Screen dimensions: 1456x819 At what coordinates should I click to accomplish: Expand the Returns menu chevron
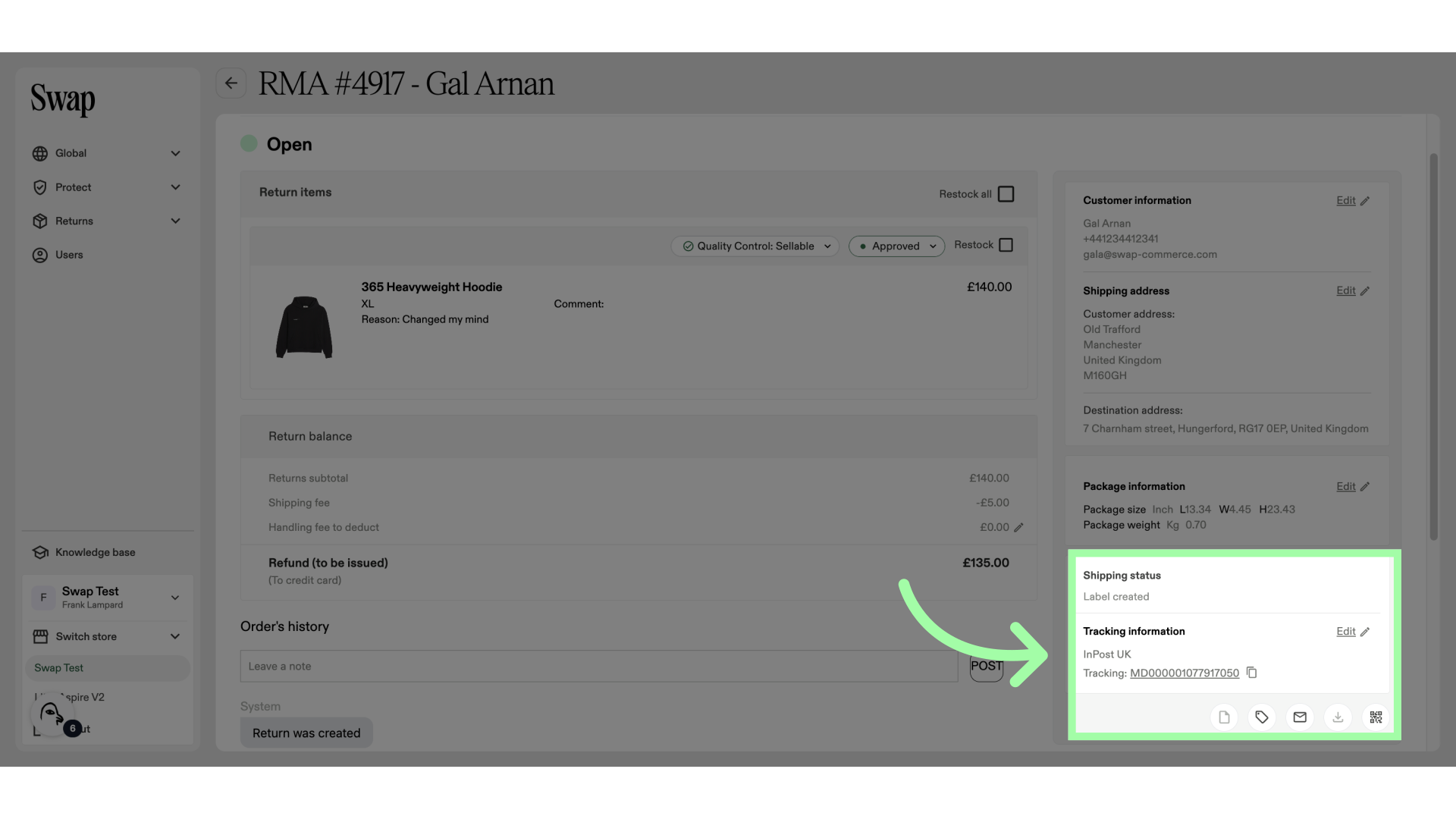pos(175,221)
